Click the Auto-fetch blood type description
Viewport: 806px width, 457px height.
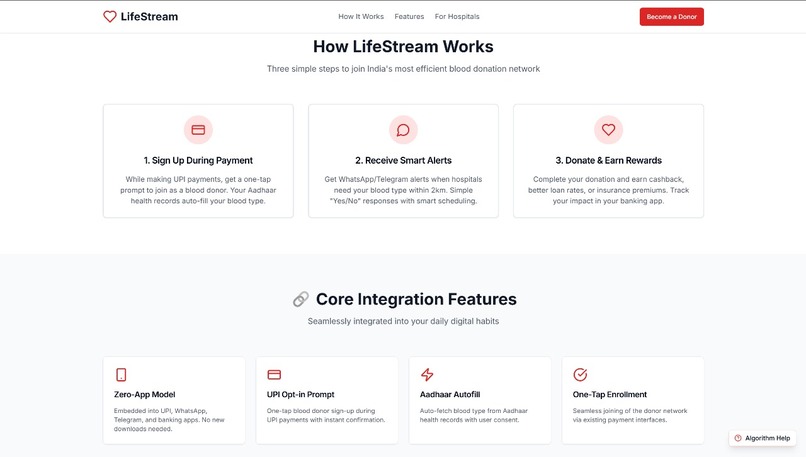click(x=473, y=415)
